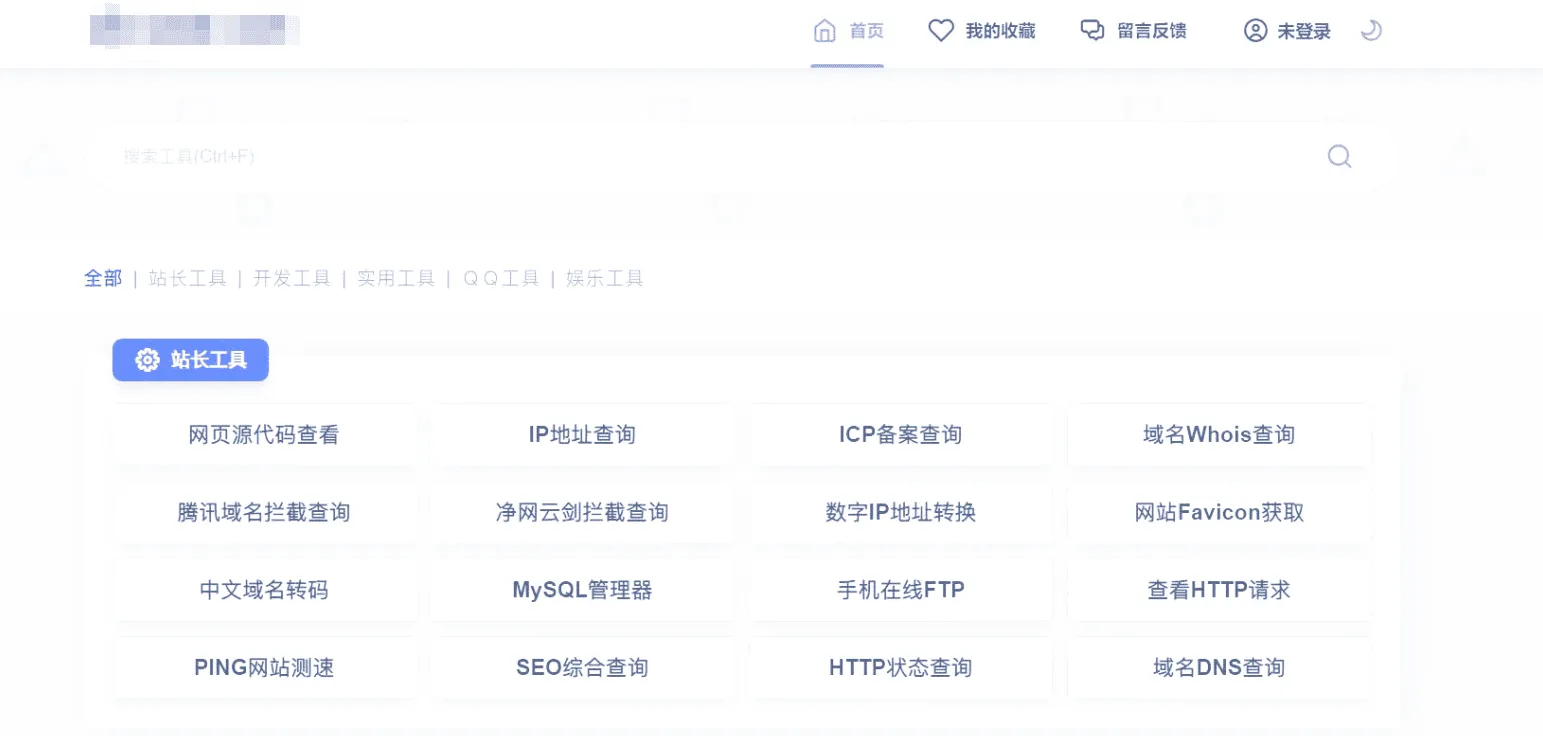Open 网站Favicon获取 tool

pos(1218,513)
